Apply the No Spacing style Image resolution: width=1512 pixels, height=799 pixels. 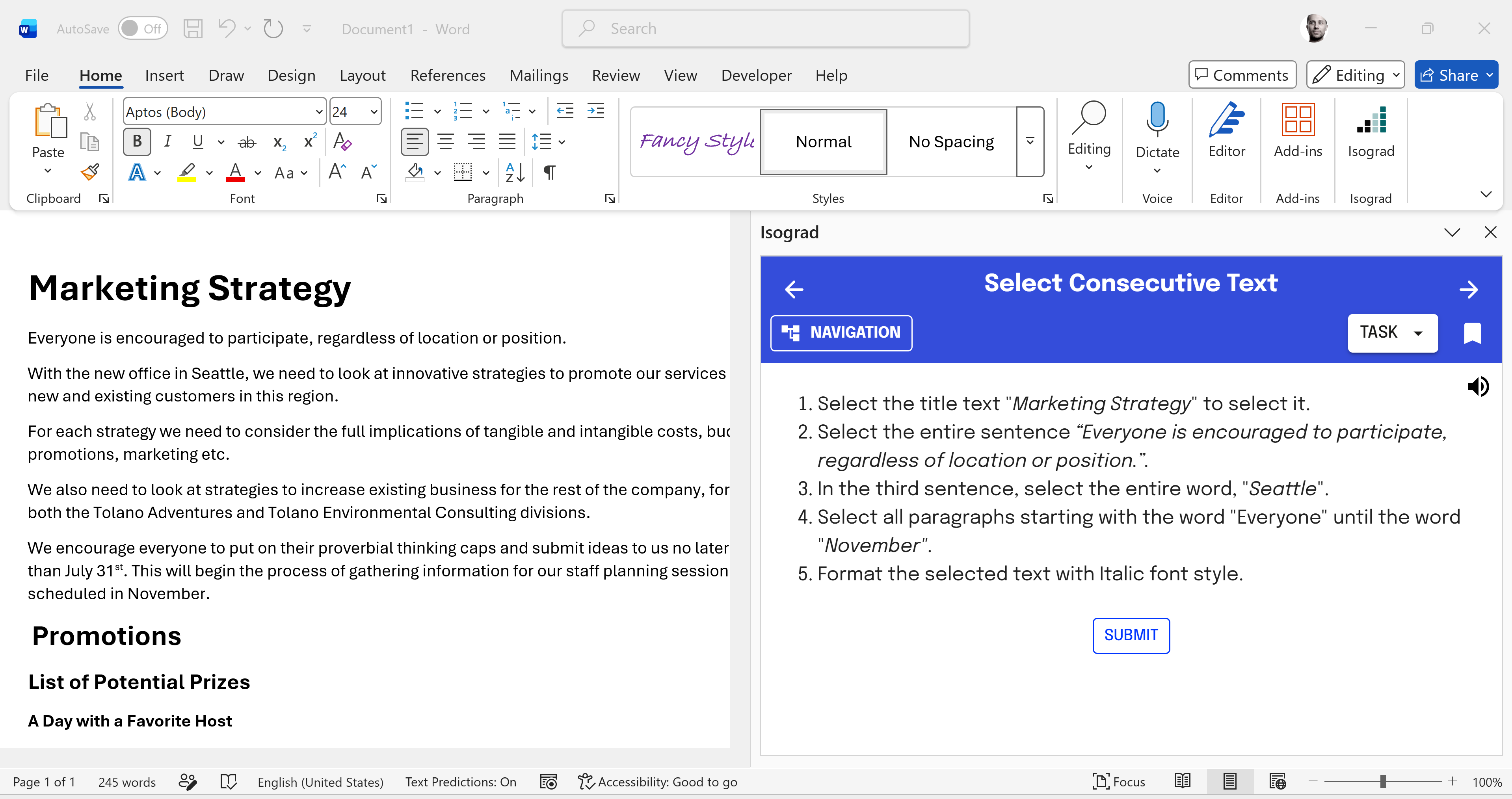pyautogui.click(x=951, y=141)
